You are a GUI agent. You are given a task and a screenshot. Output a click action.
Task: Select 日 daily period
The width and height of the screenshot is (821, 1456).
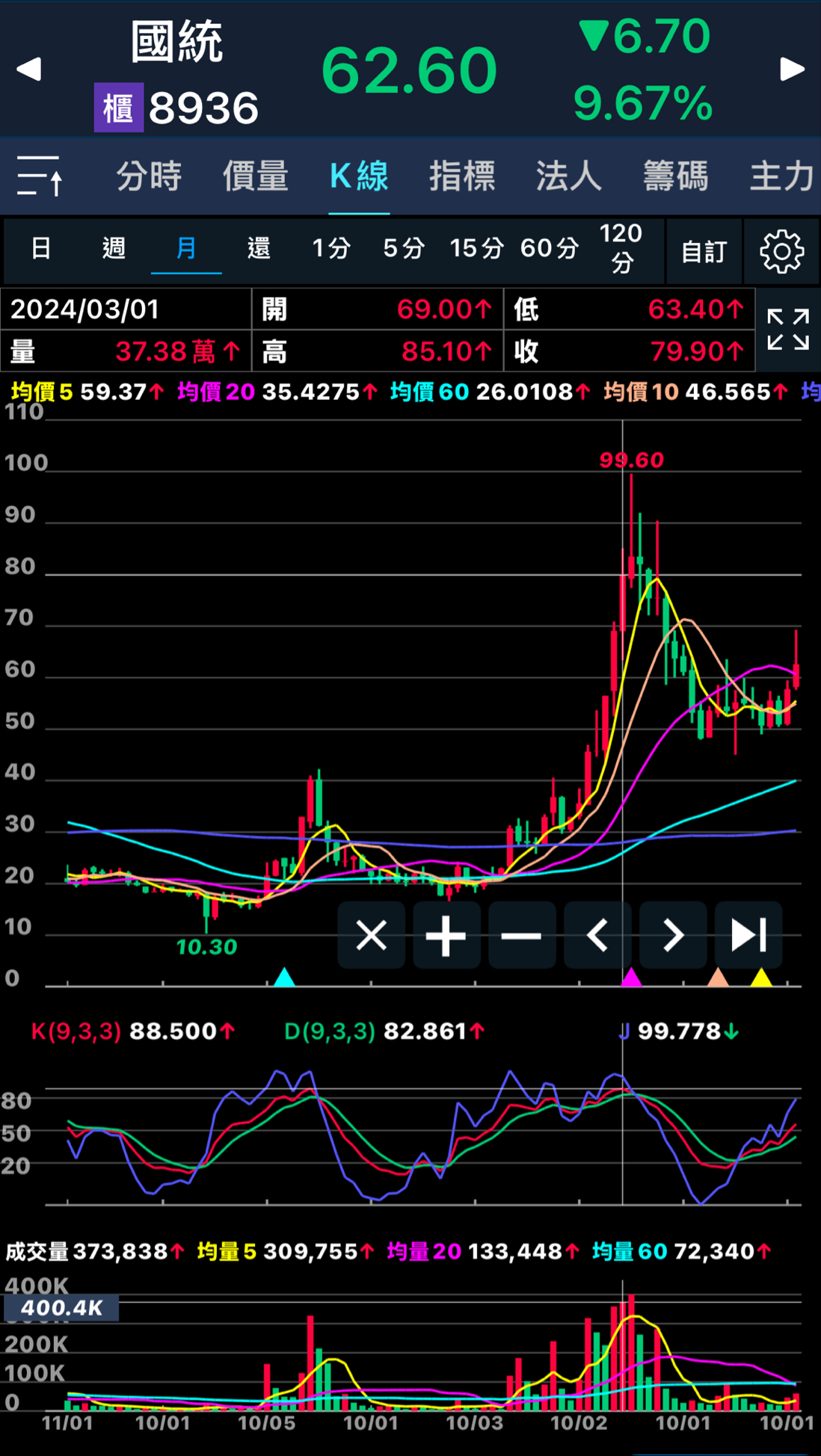pyautogui.click(x=41, y=248)
